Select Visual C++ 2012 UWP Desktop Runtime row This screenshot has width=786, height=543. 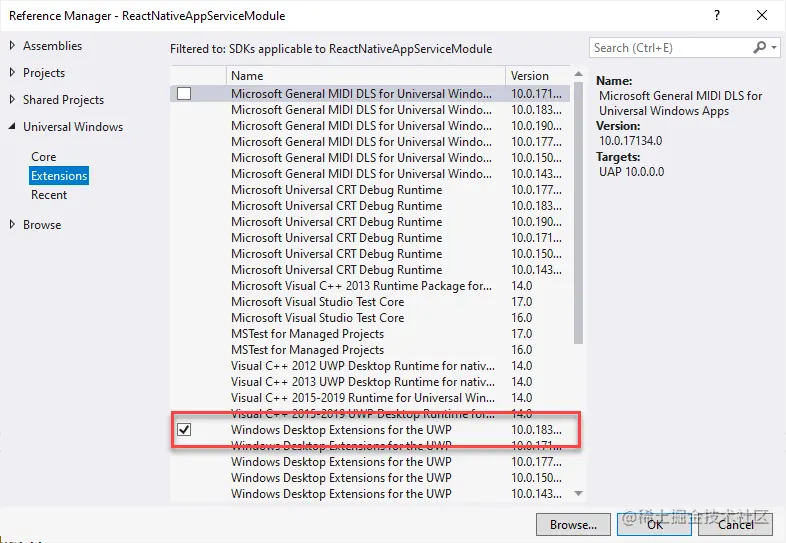(370, 366)
